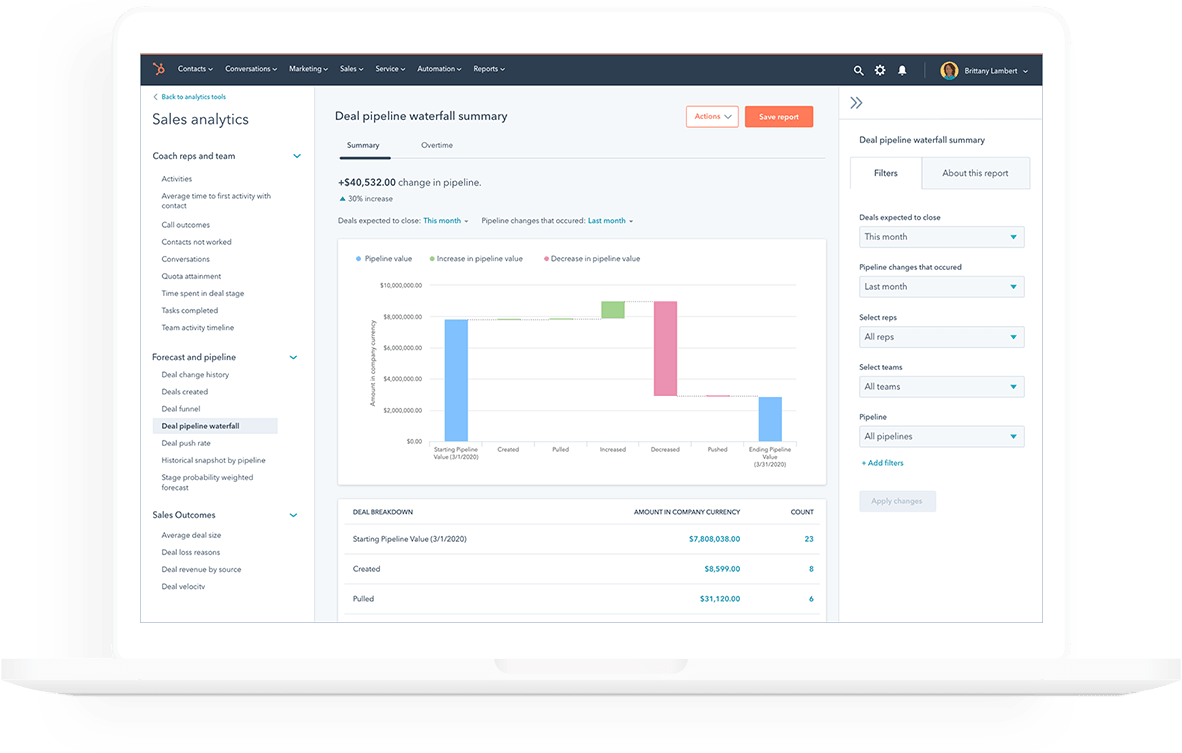Open the Deal funnel report in the sidebar
Screen dimensions: 1182x753
[x=180, y=408]
